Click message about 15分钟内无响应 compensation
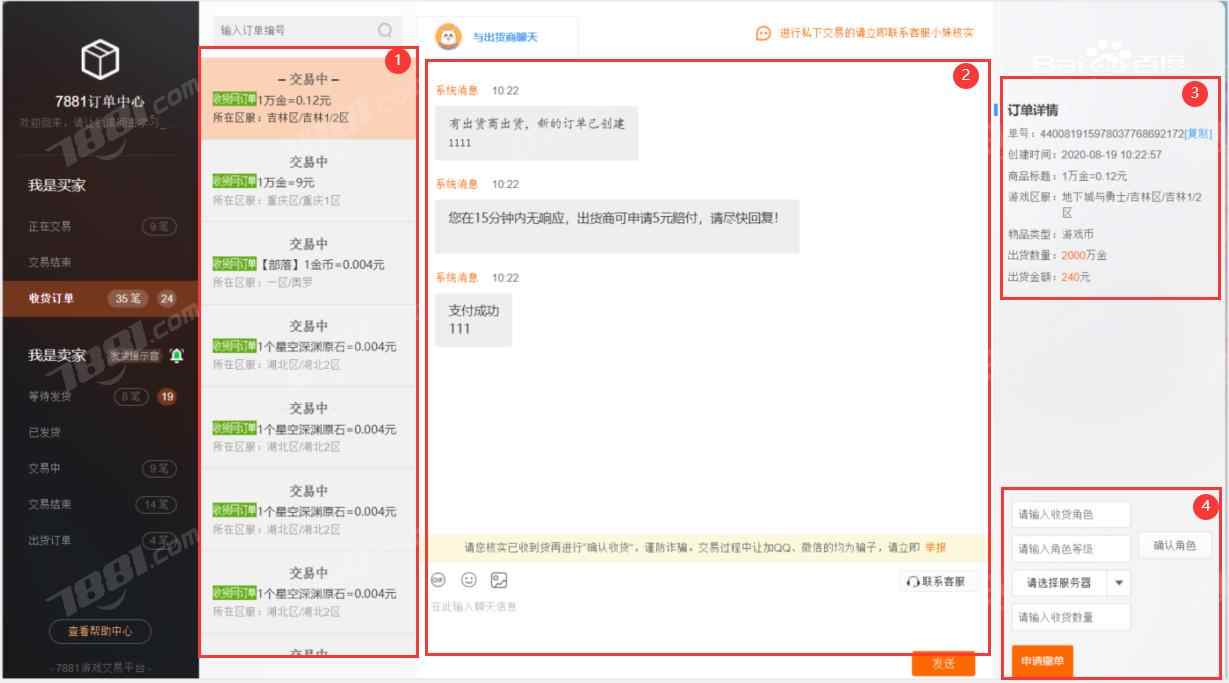The image size is (1229, 683). tap(617, 226)
